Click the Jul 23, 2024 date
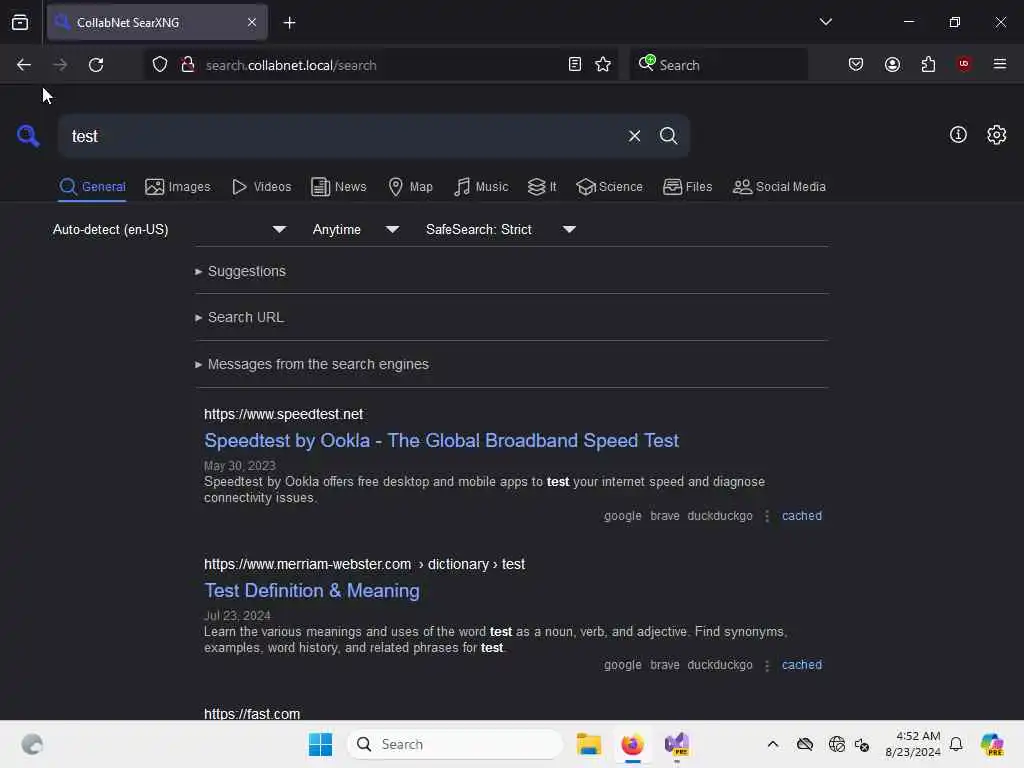This screenshot has height=768, width=1024. (x=237, y=615)
